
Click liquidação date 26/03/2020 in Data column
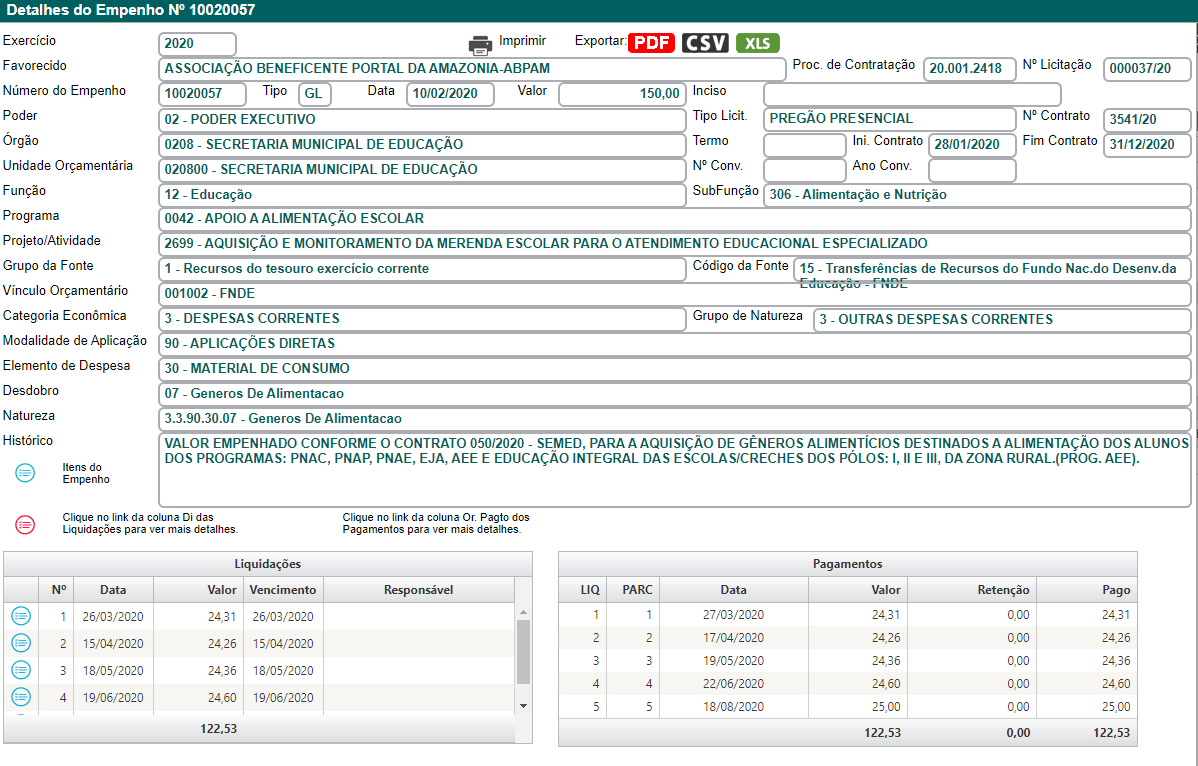click(x=113, y=616)
